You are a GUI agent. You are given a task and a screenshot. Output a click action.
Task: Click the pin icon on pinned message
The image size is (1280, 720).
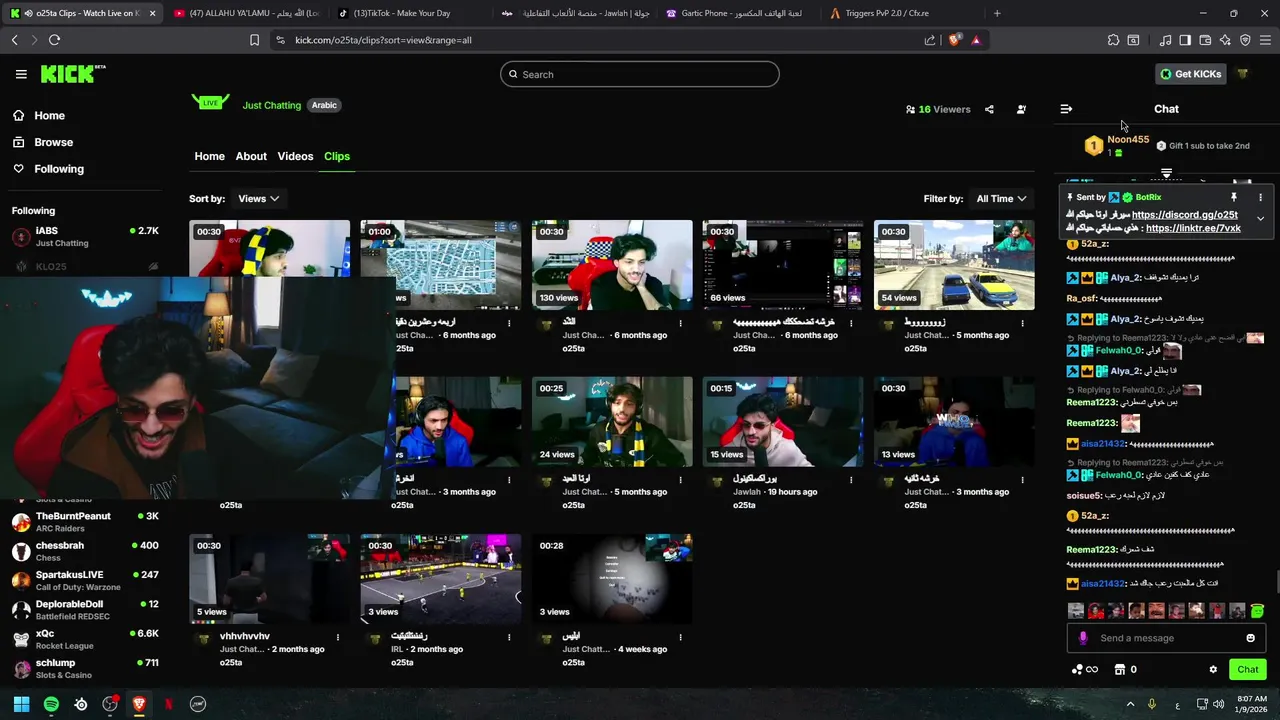pyautogui.click(x=1234, y=198)
